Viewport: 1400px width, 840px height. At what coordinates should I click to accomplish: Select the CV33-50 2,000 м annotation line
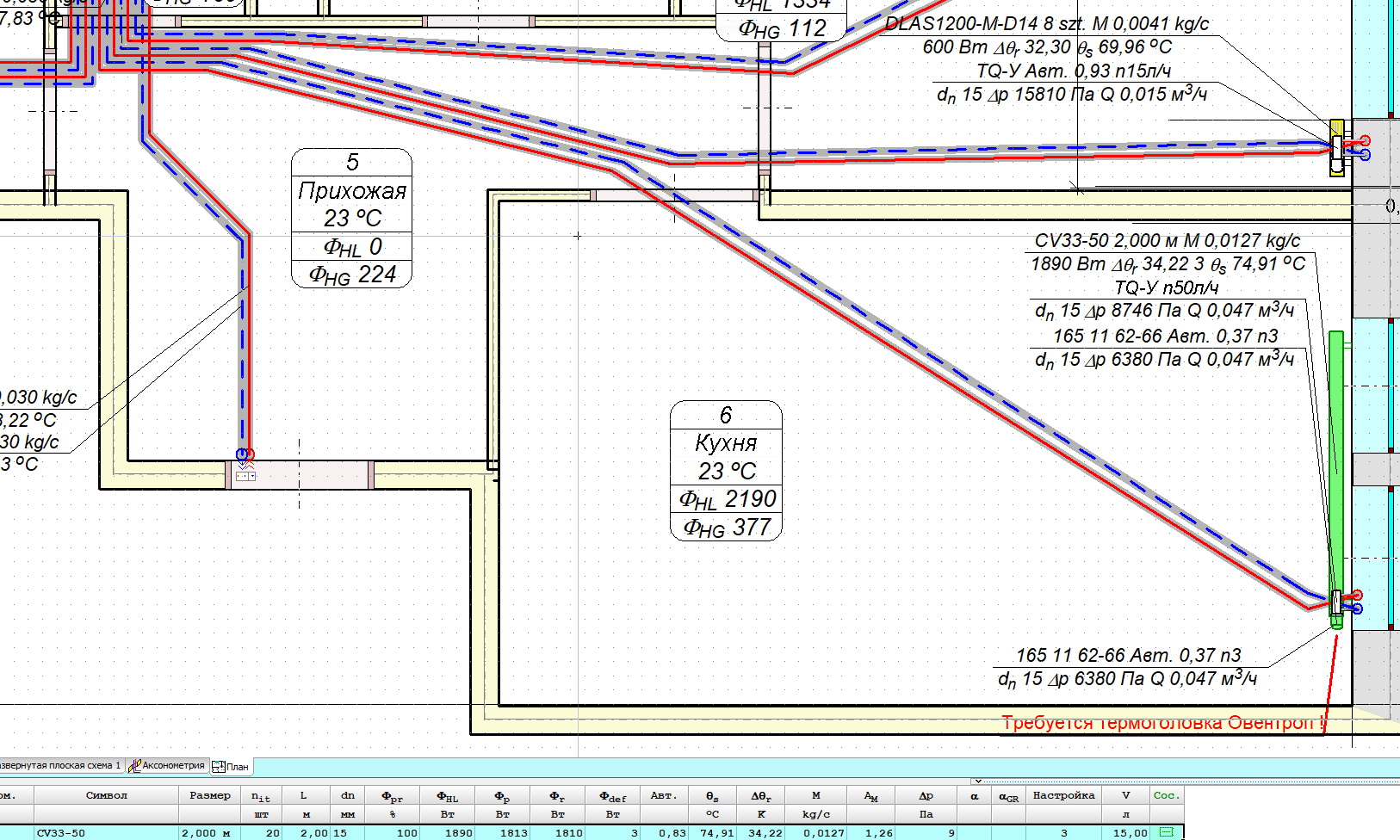(x=1168, y=241)
